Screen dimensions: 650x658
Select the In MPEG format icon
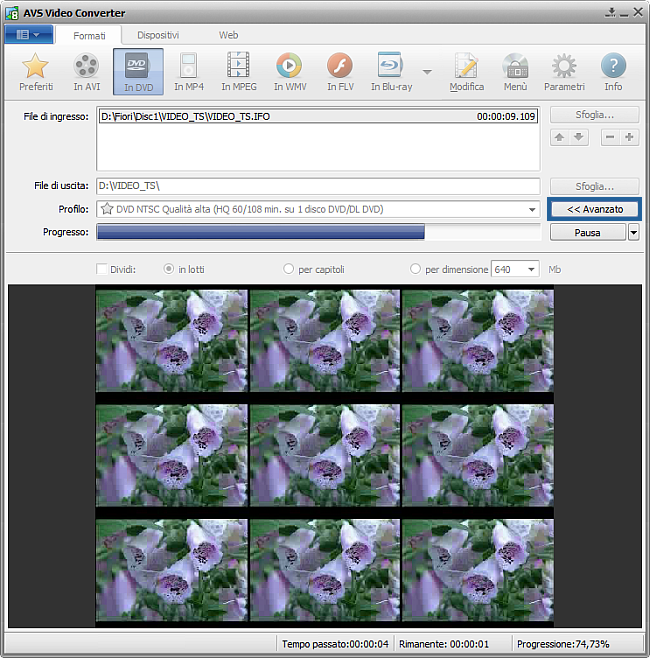tap(238, 68)
